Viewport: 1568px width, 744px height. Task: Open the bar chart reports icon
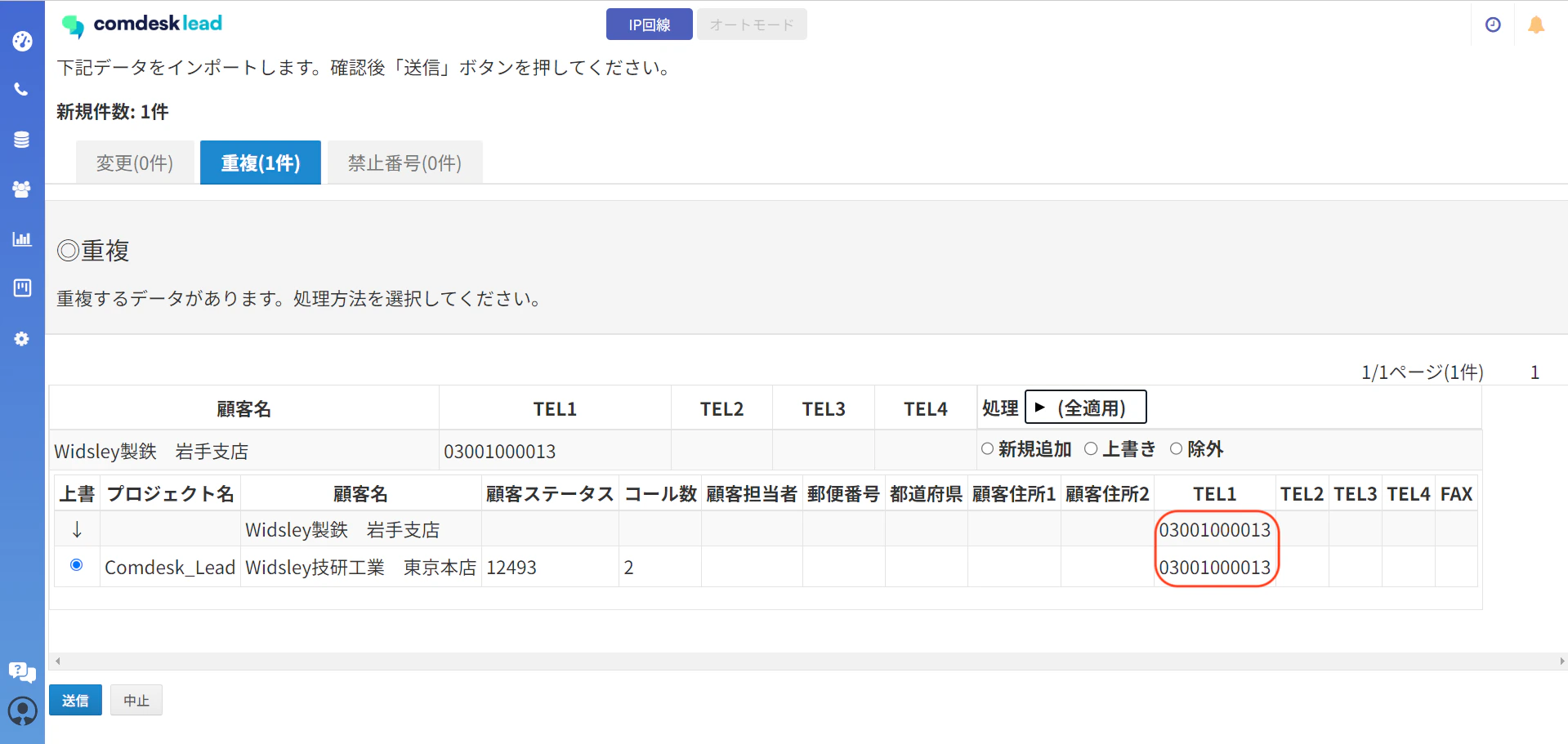coord(22,238)
